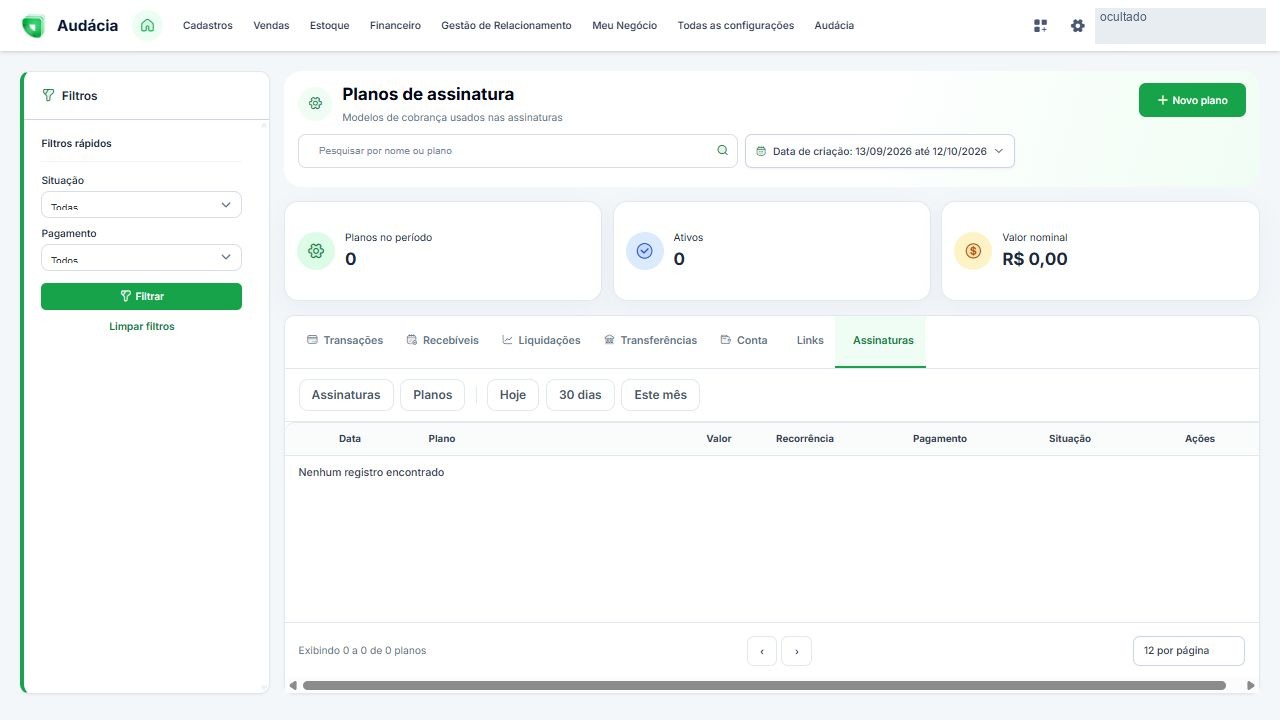This screenshot has width=1280, height=720.
Task: Apply filters with Filtrar button
Action: (141, 296)
